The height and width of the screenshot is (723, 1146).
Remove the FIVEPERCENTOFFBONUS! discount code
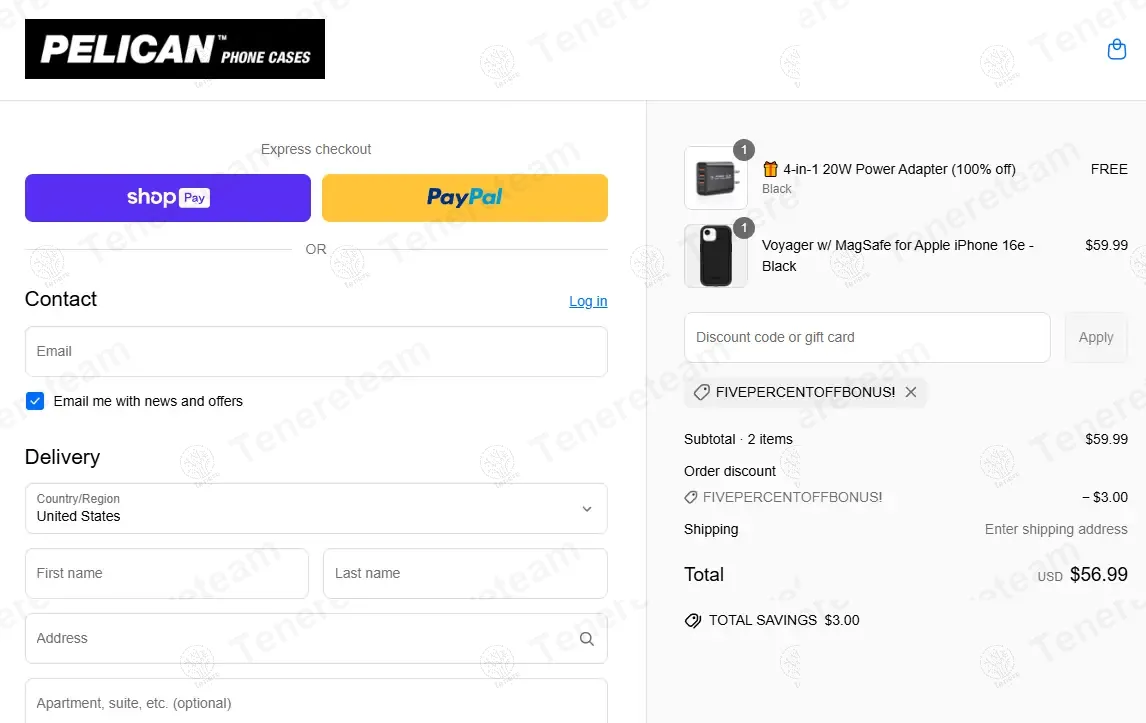[x=911, y=392]
